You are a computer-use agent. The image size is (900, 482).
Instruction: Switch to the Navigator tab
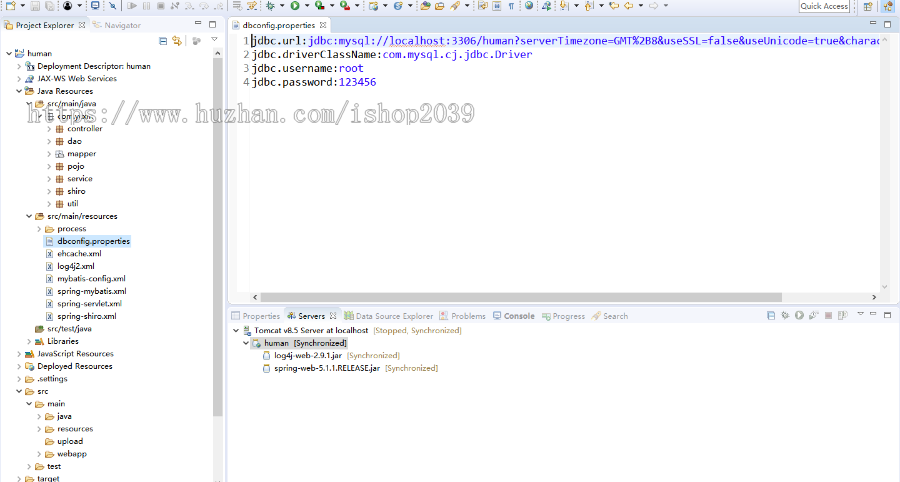pos(117,25)
